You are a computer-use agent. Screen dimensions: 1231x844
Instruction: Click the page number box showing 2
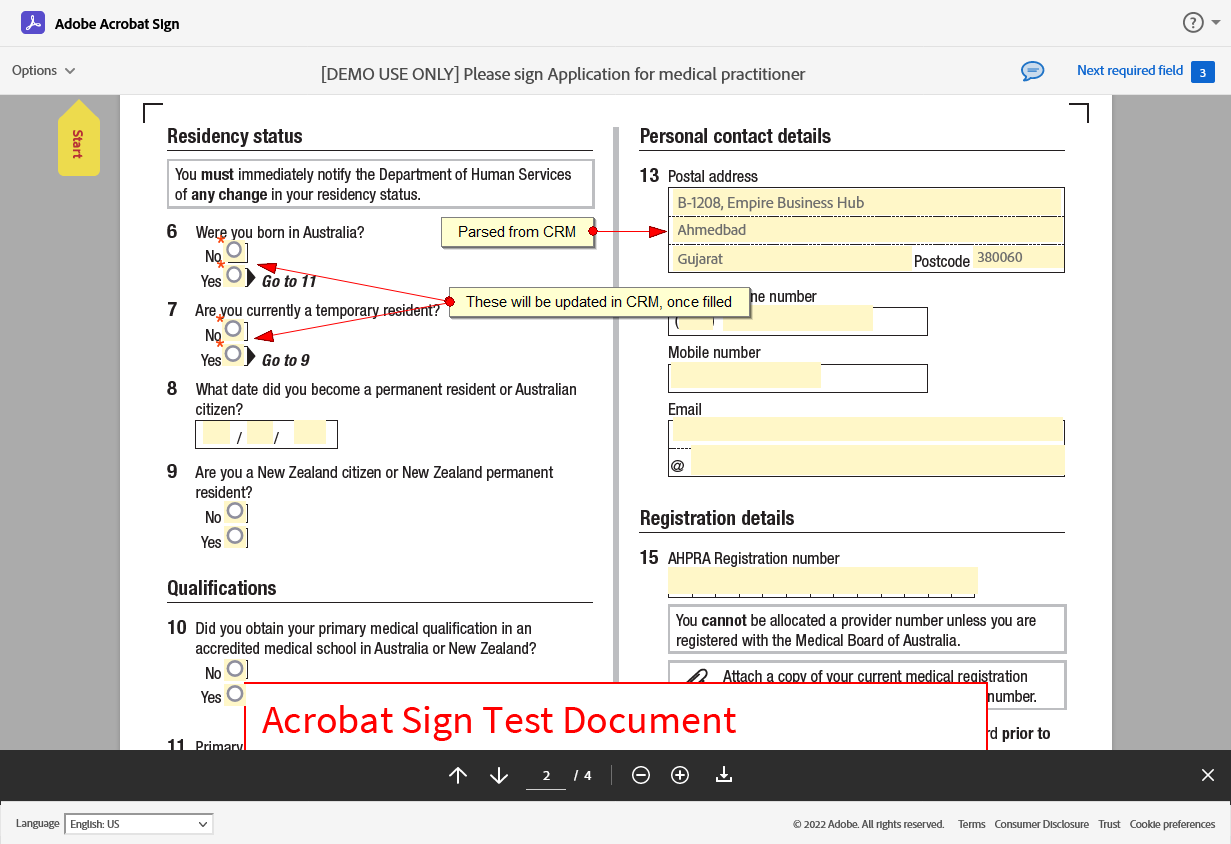tap(546, 776)
